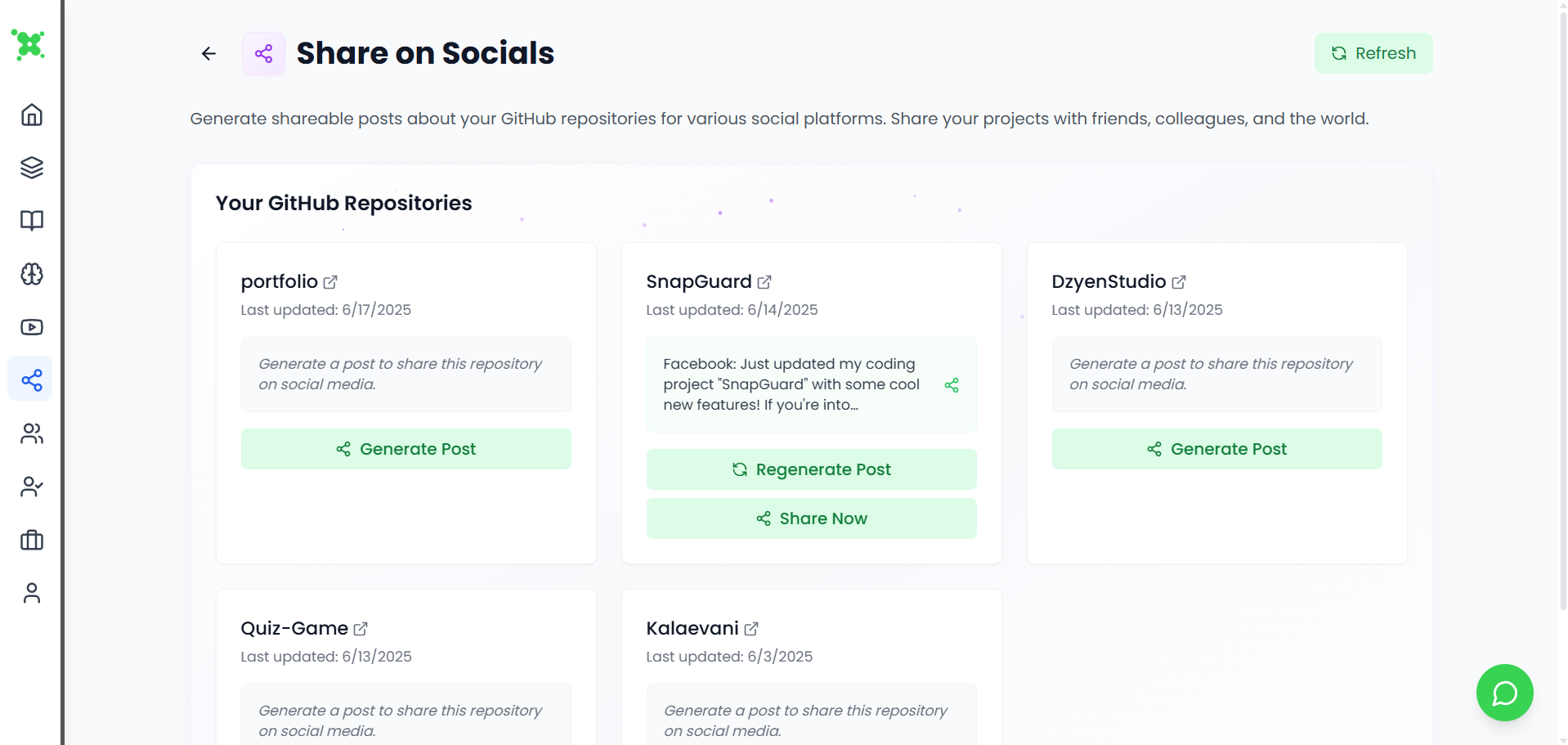The height and width of the screenshot is (745, 1568).
Task: Click the back arrow beside the title
Action: point(208,54)
